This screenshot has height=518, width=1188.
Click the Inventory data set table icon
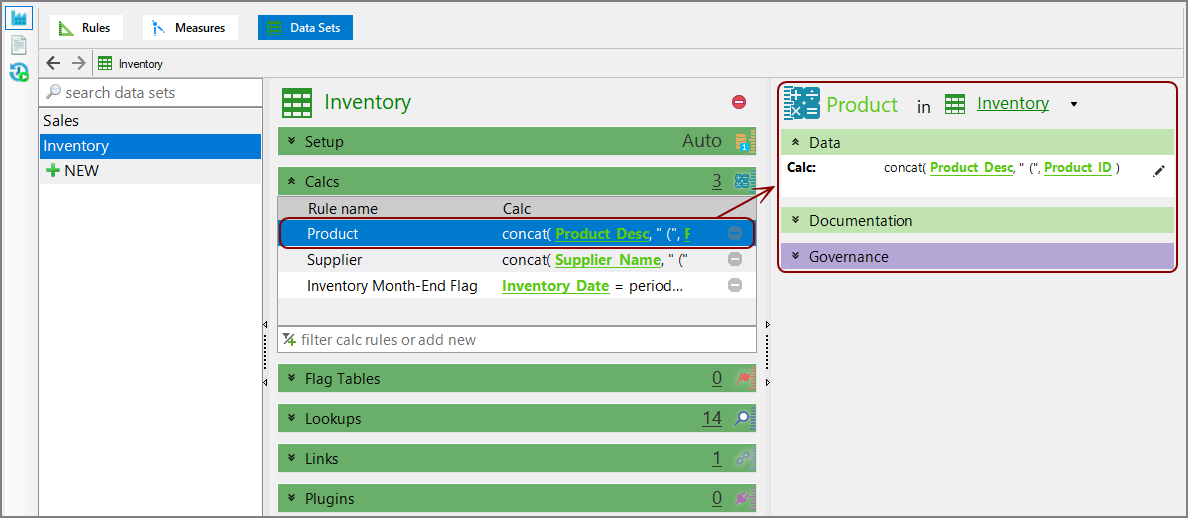pyautogui.click(x=297, y=103)
